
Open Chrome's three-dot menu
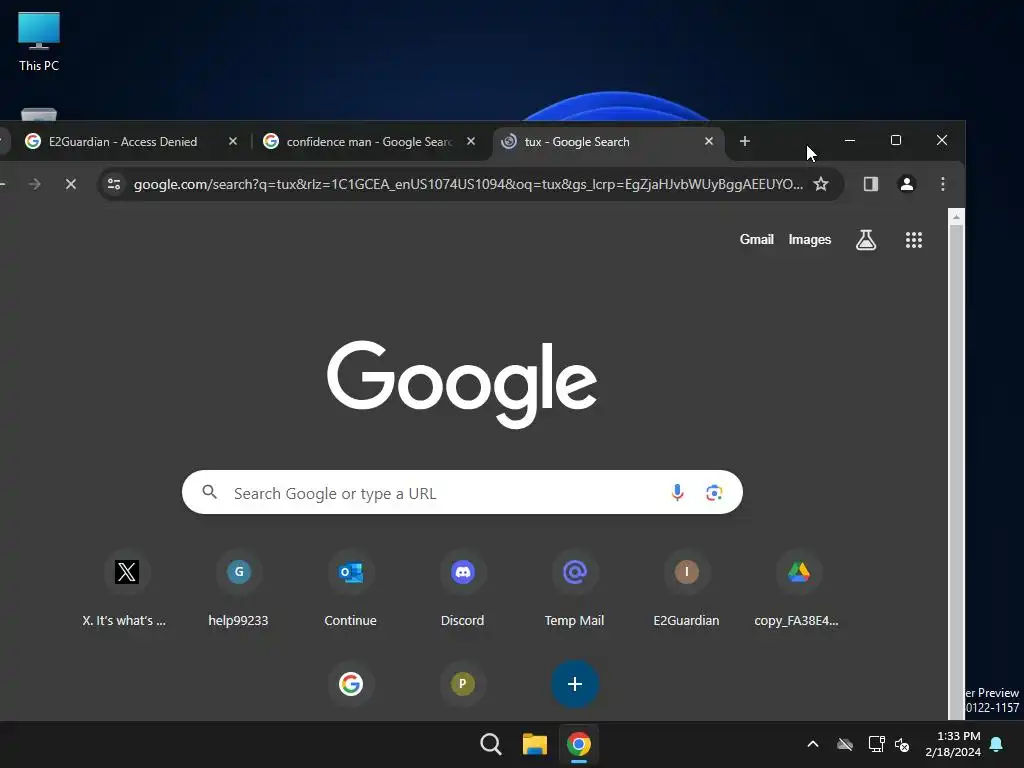pyautogui.click(x=942, y=184)
